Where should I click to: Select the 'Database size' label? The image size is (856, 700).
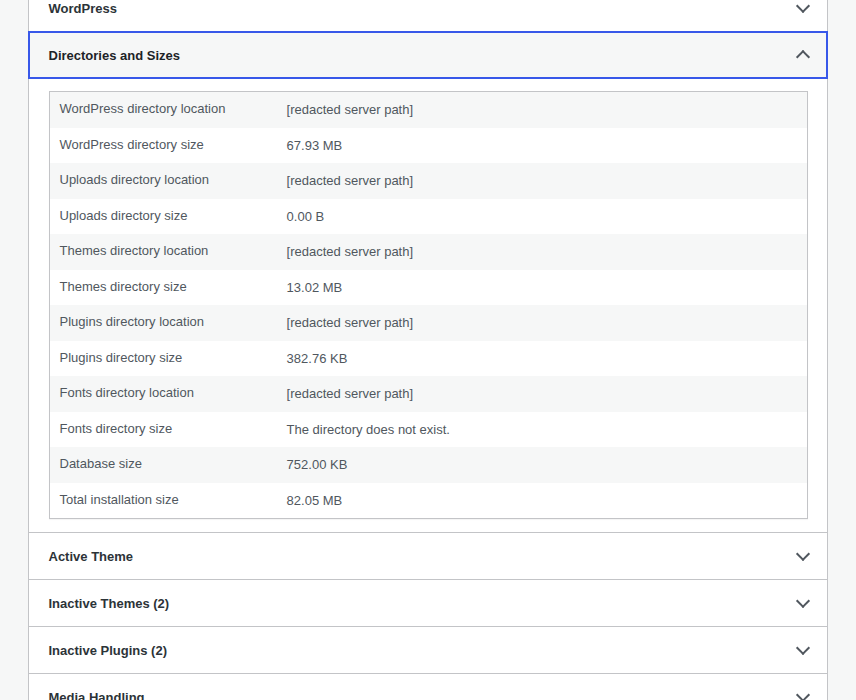click(x=100, y=464)
